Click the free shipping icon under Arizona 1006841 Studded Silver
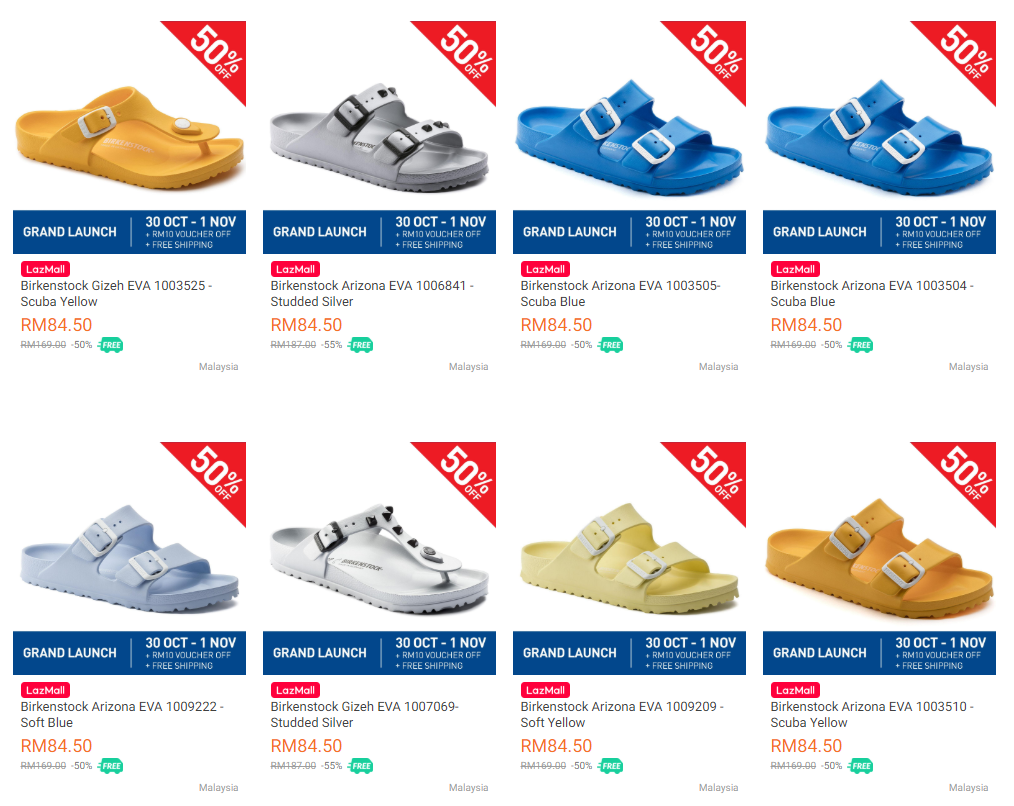The image size is (1014, 806). 361,345
